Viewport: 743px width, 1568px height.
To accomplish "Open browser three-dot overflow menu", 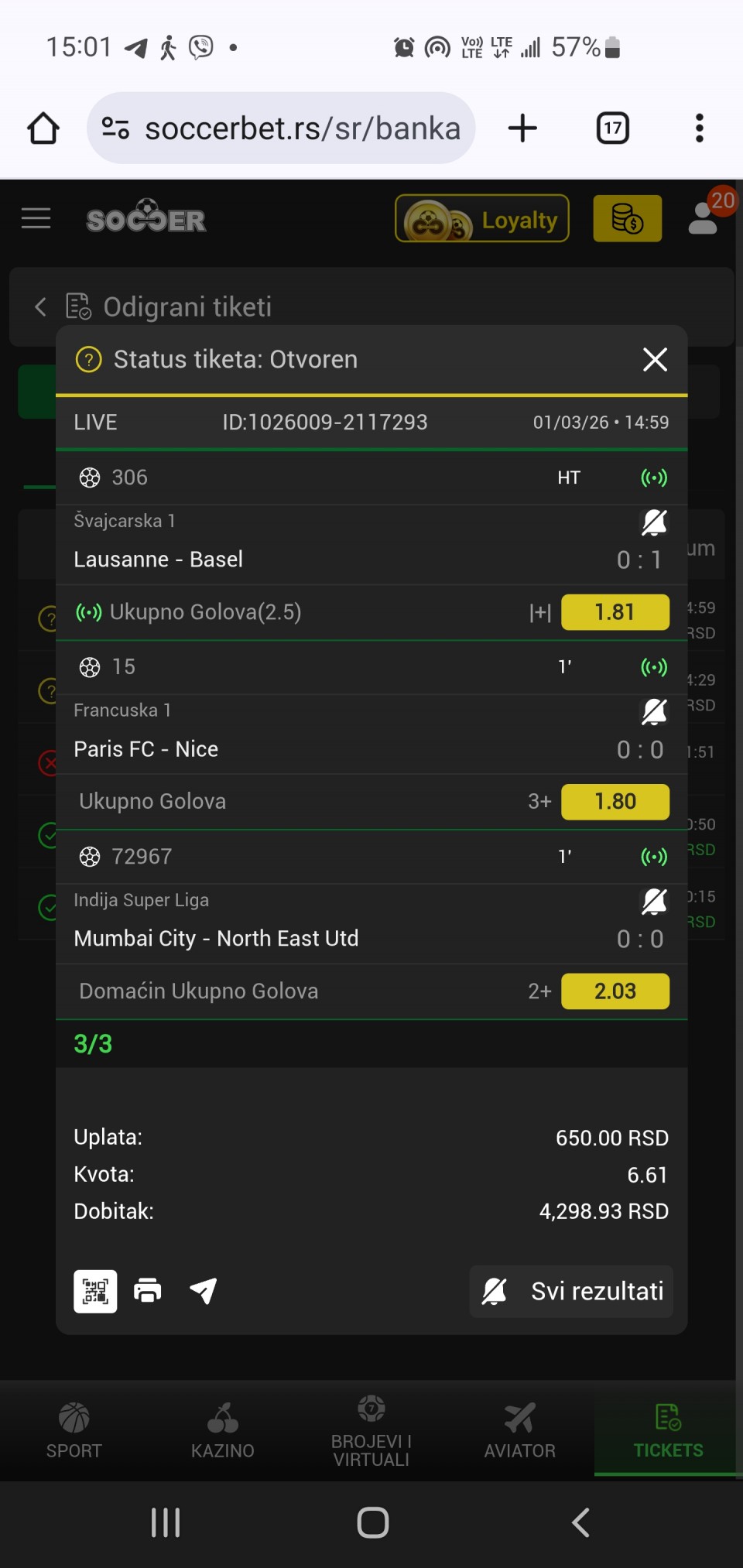I will (699, 128).
